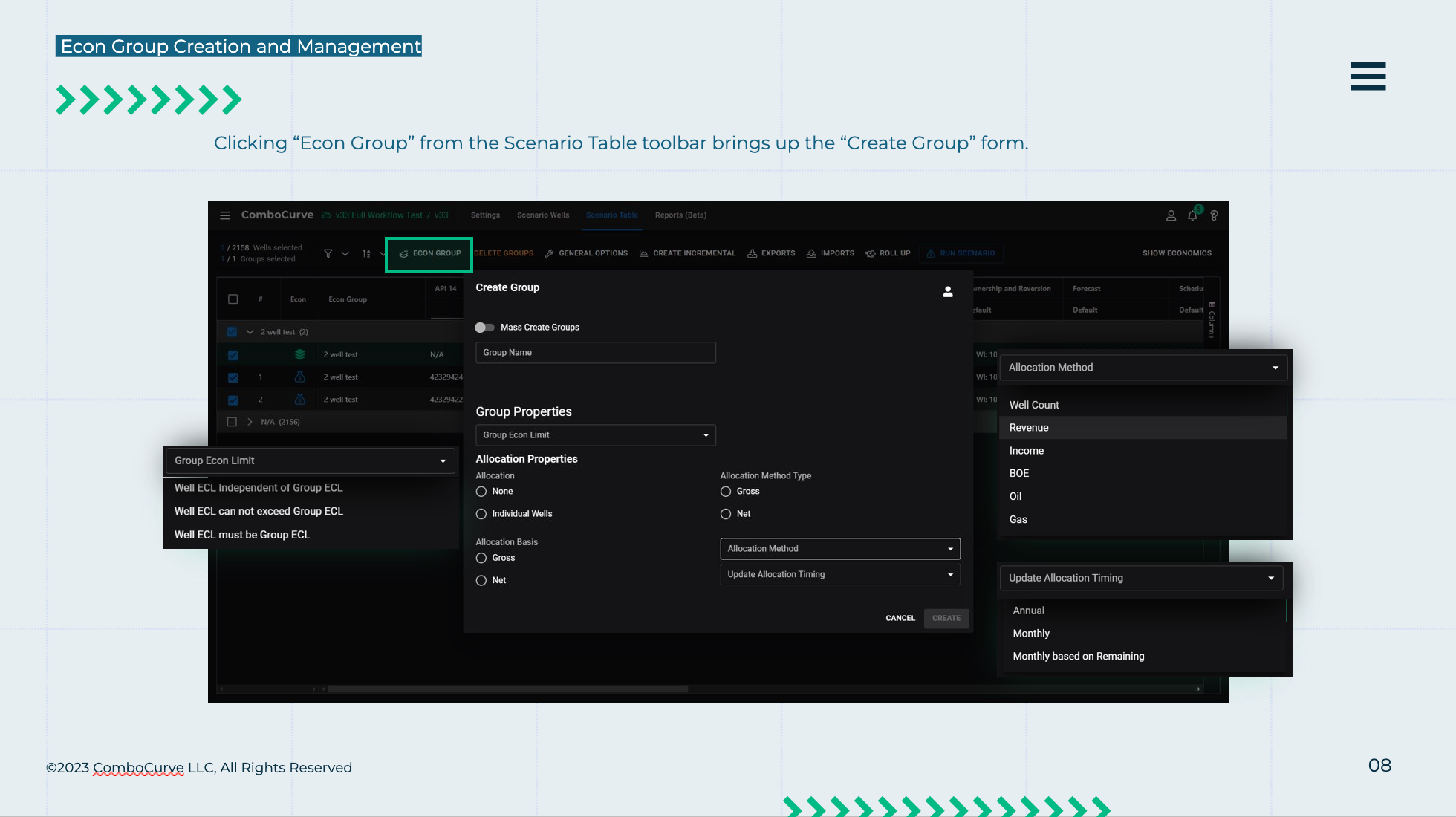Select the Individual Wells allocation radio
The image size is (1456, 817).
(481, 514)
